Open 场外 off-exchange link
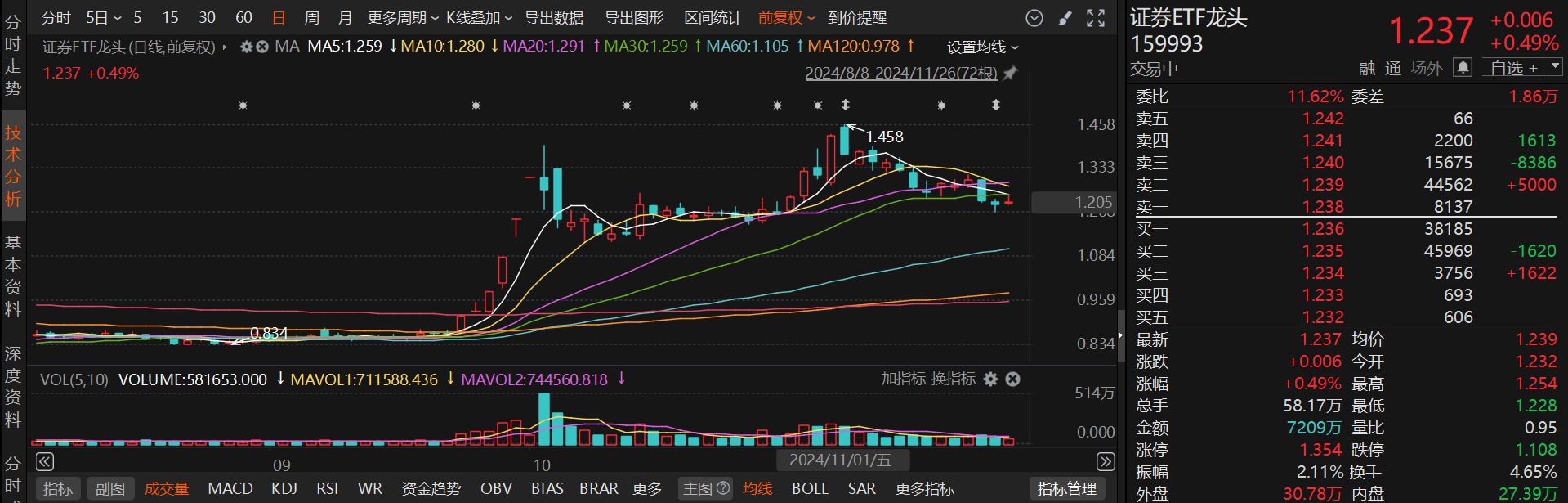Viewport: 1568px width, 503px height. point(1427,68)
